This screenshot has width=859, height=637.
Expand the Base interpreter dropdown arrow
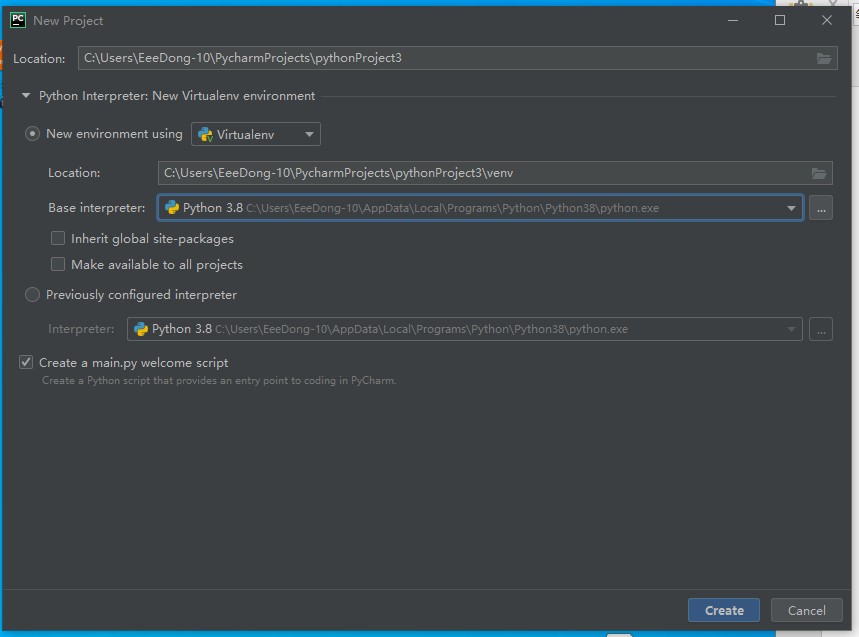[x=791, y=208]
